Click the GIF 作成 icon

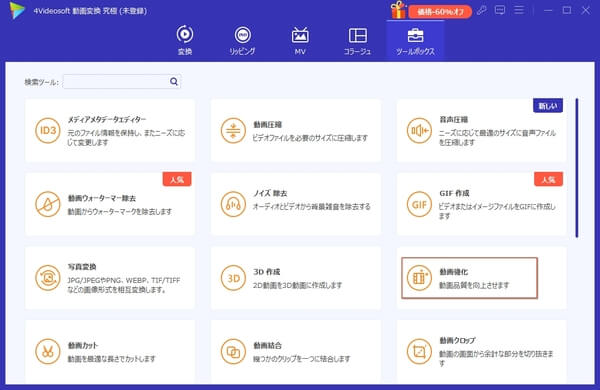[419, 204]
